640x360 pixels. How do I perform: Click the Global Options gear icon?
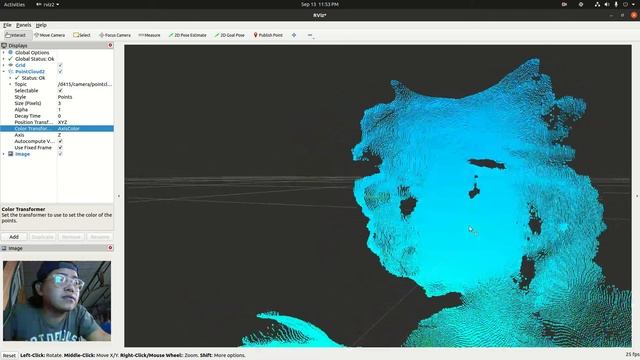(11, 52)
